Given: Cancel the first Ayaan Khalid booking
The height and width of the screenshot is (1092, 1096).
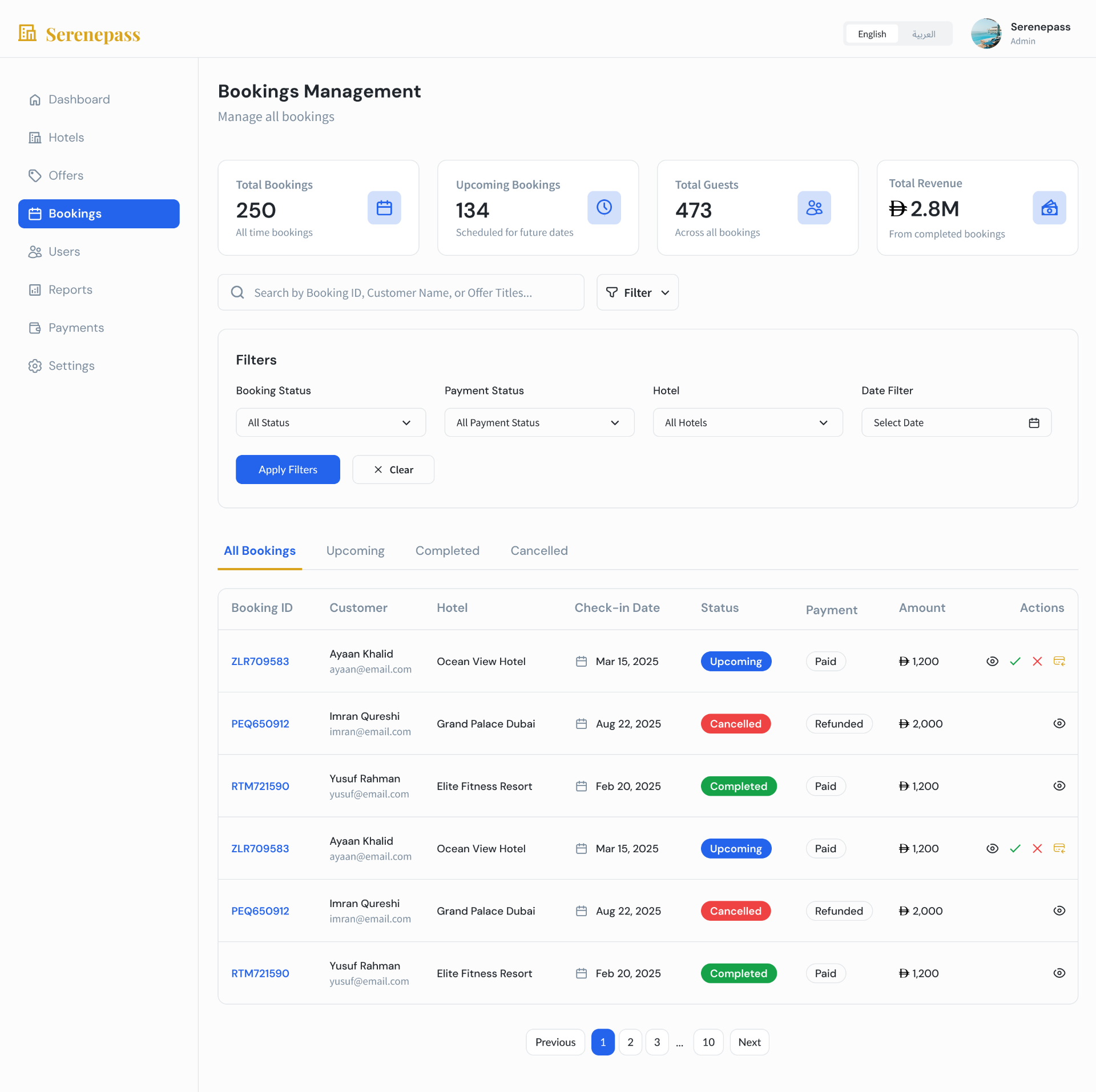Looking at the screenshot, I should [x=1037, y=661].
